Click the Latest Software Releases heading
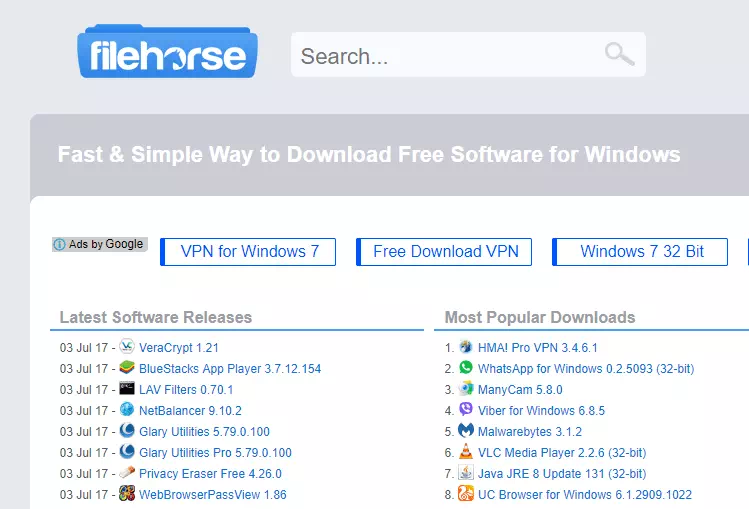This screenshot has height=509, width=749. (x=156, y=317)
